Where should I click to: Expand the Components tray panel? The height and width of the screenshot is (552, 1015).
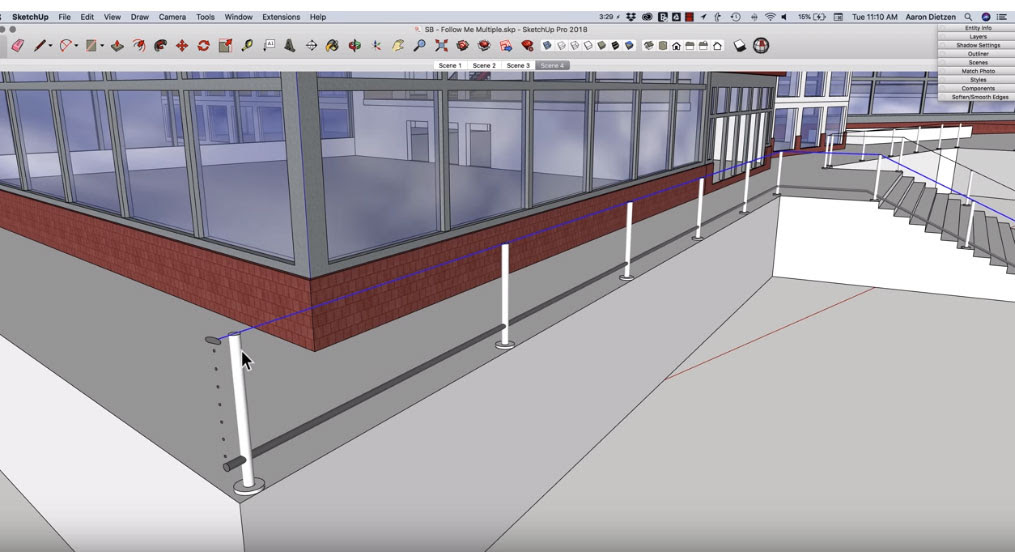(977, 88)
